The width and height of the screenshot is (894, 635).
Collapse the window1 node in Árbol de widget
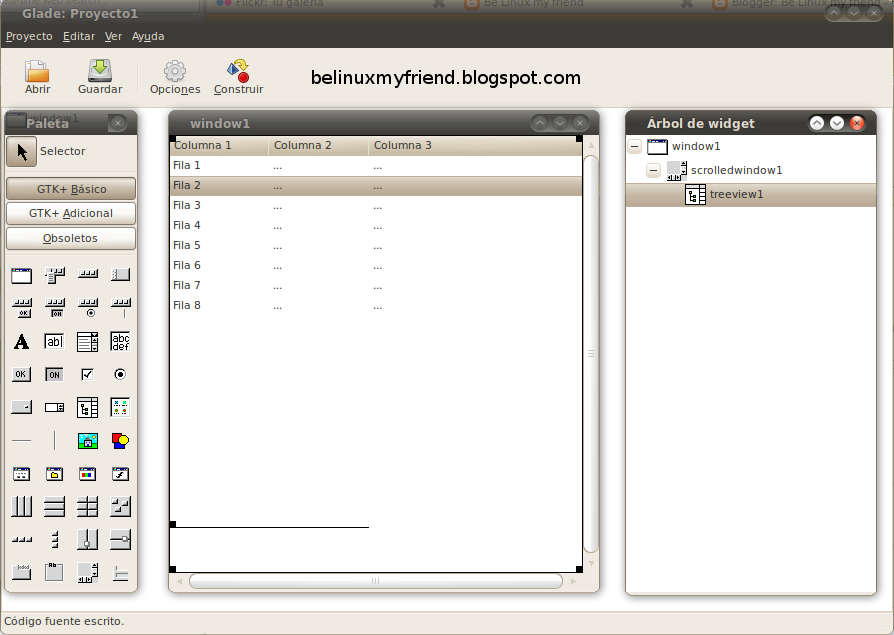(634, 146)
